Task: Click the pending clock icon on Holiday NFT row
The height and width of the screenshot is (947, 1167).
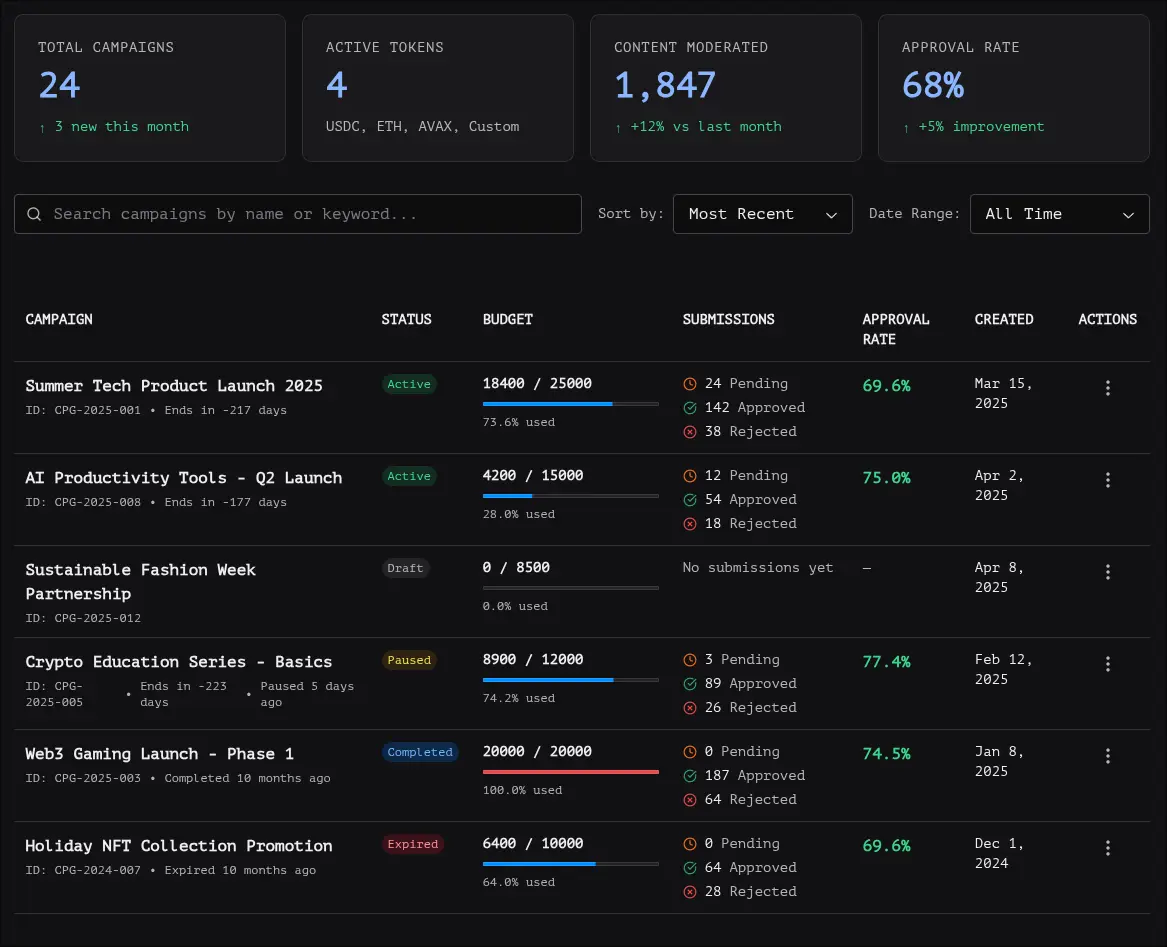Action: (x=688, y=843)
